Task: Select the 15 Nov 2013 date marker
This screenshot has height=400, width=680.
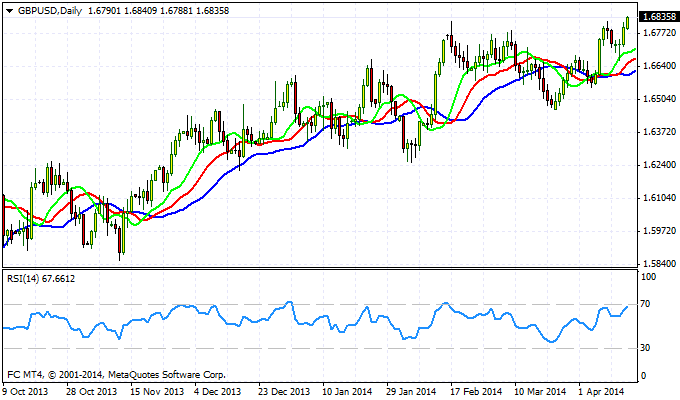Action: click(157, 392)
